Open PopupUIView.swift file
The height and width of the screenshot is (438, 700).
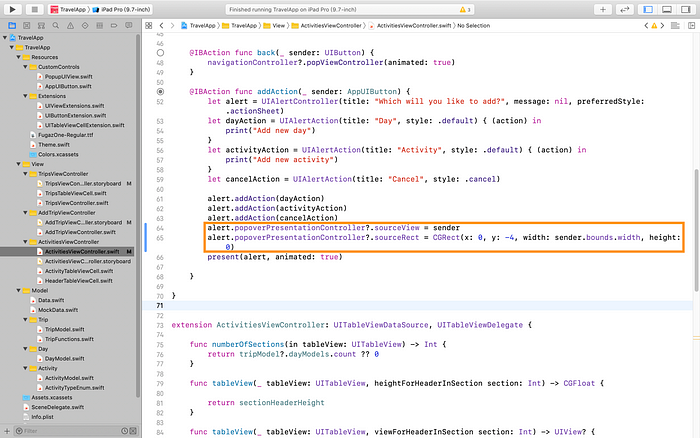point(68,77)
